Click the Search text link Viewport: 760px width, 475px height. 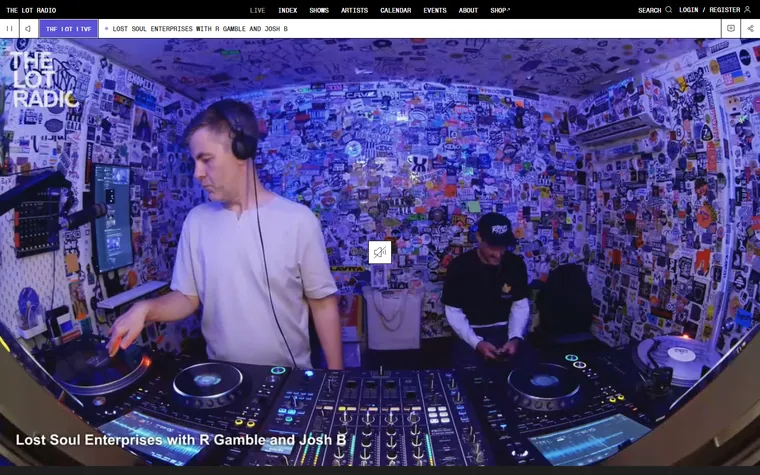pyautogui.click(x=649, y=10)
